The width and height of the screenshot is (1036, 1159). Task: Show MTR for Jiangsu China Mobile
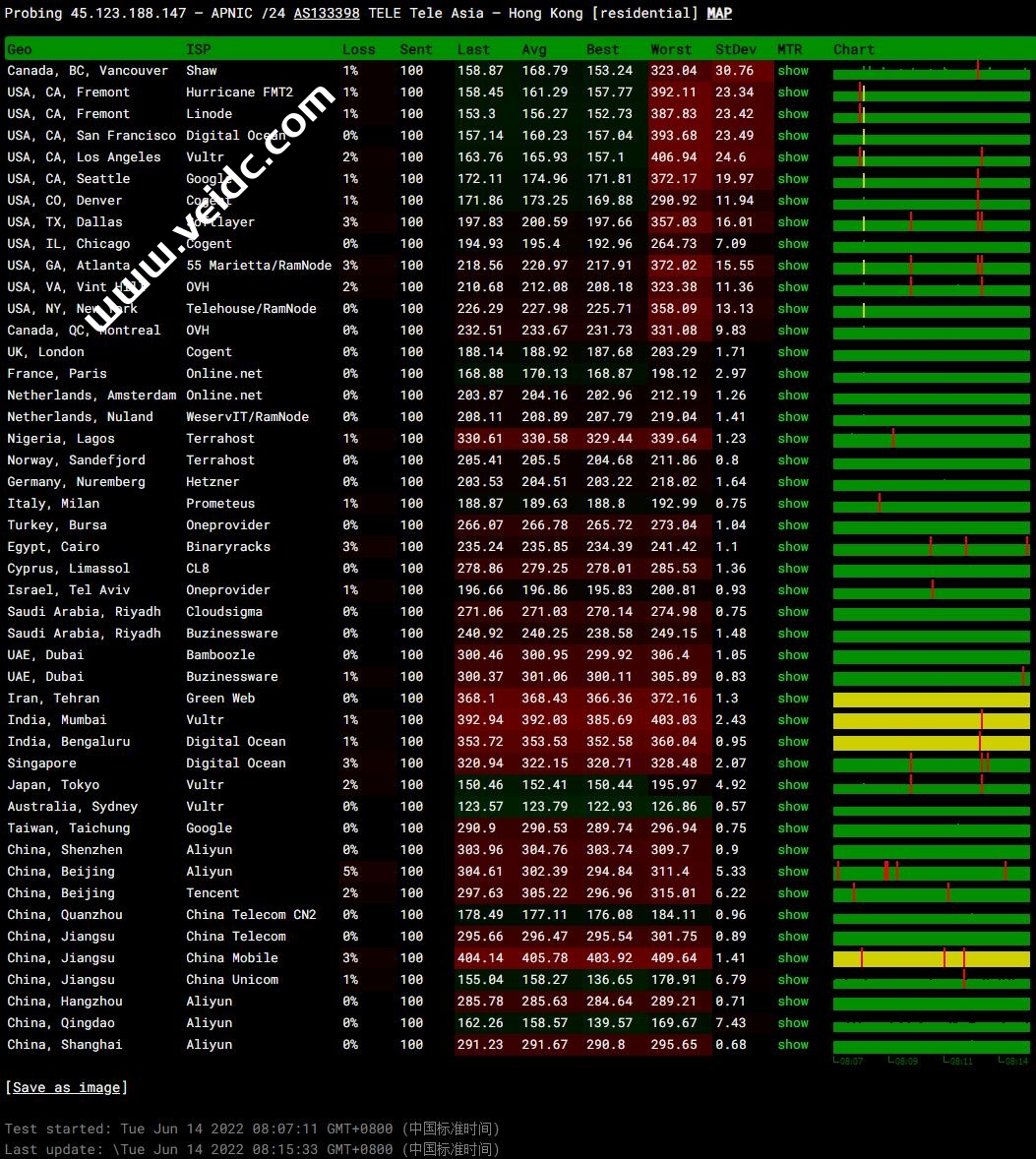pyautogui.click(x=793, y=958)
